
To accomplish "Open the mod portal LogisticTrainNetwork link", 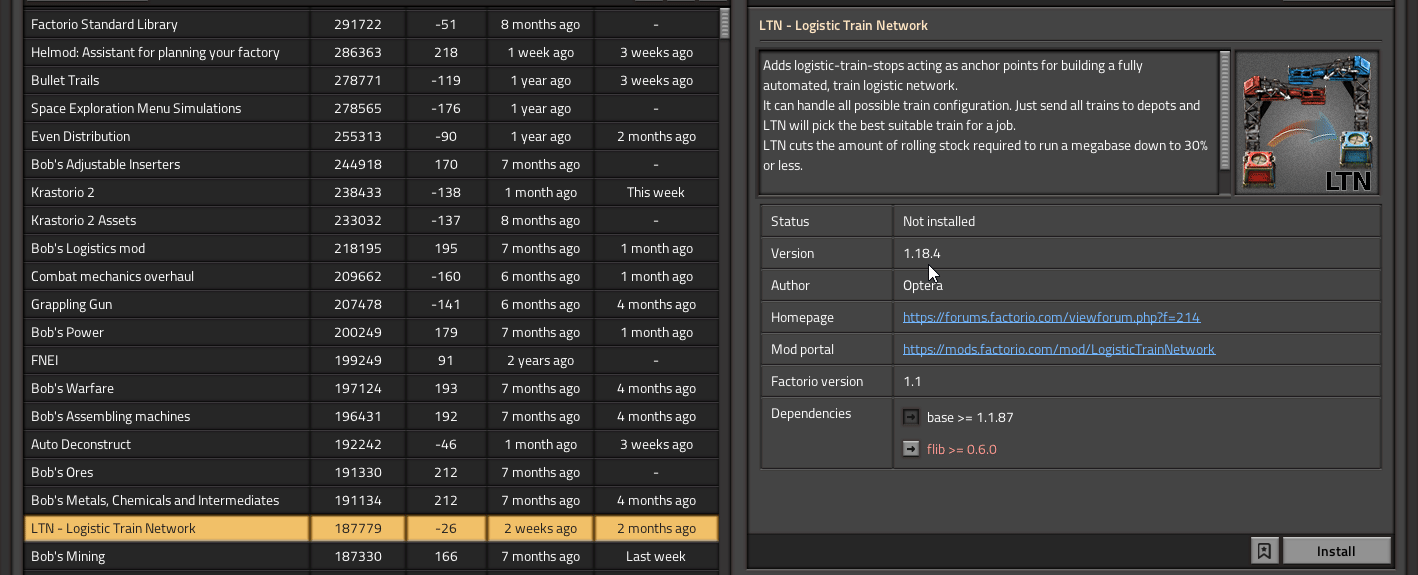I will (x=1058, y=349).
